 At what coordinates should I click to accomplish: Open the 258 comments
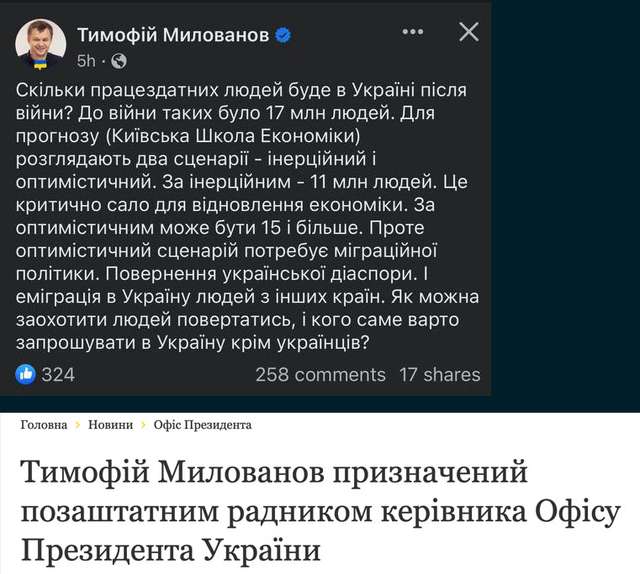(320, 374)
